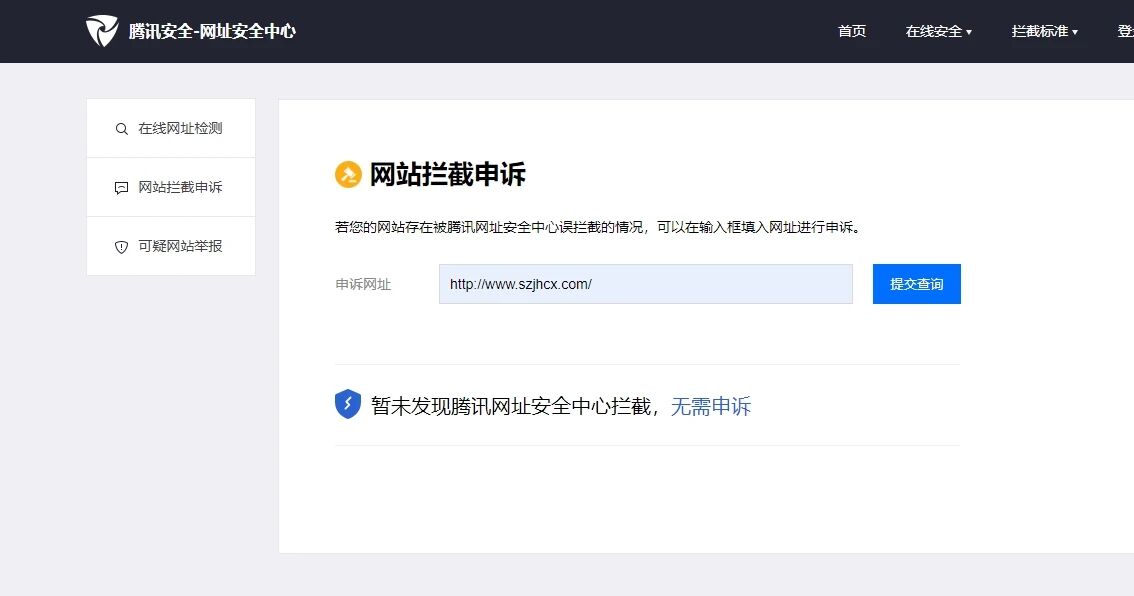Click the 申诉网址 field label
Image resolution: width=1134 pixels, height=596 pixels.
coord(363,284)
